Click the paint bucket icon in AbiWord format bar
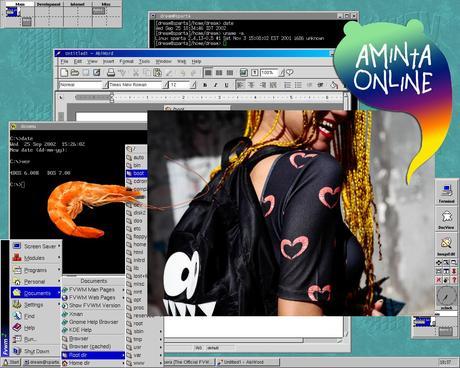This screenshot has height=368, width=460. [334, 85]
